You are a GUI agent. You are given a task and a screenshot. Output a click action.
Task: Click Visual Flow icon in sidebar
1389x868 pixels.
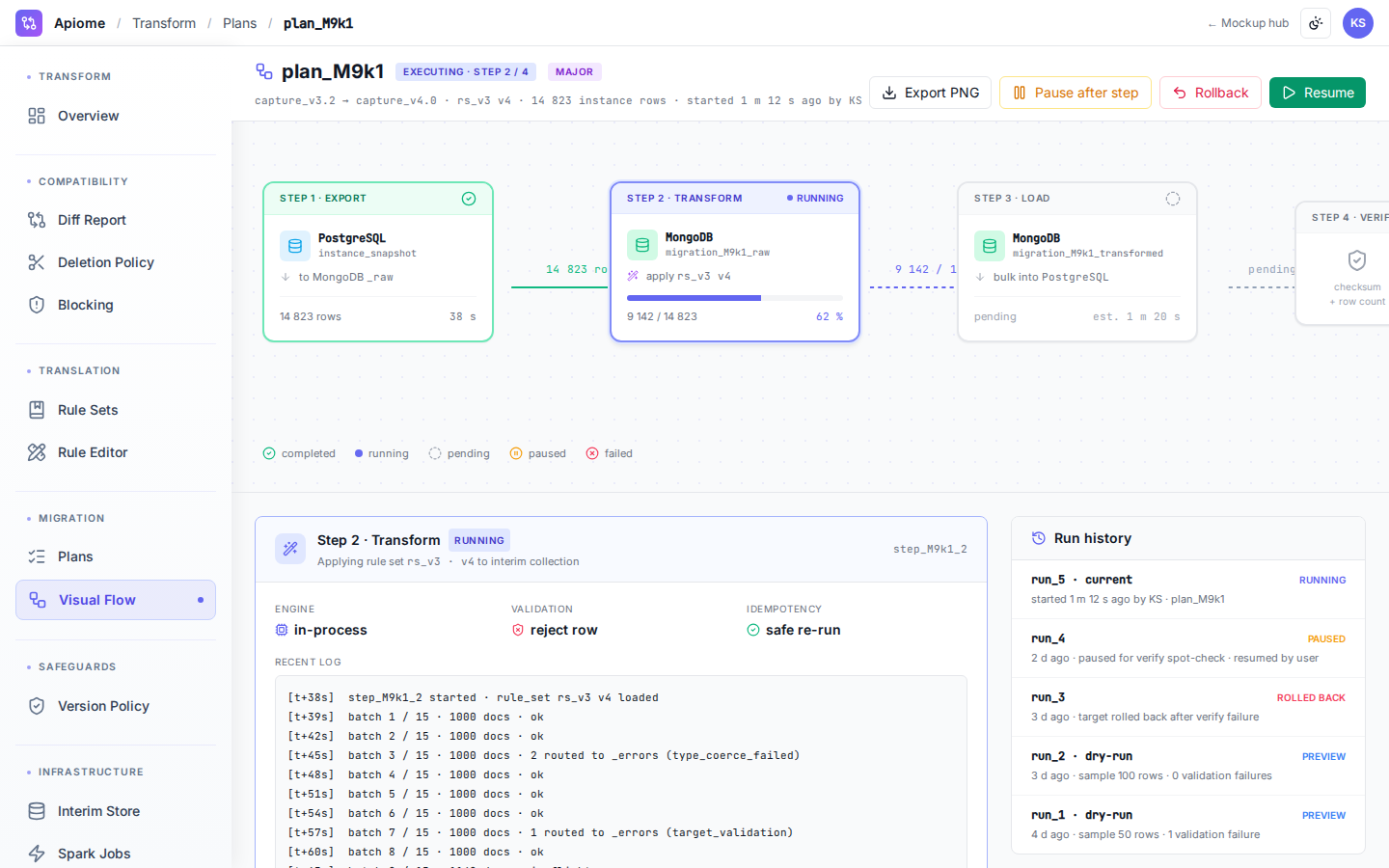pyautogui.click(x=38, y=600)
